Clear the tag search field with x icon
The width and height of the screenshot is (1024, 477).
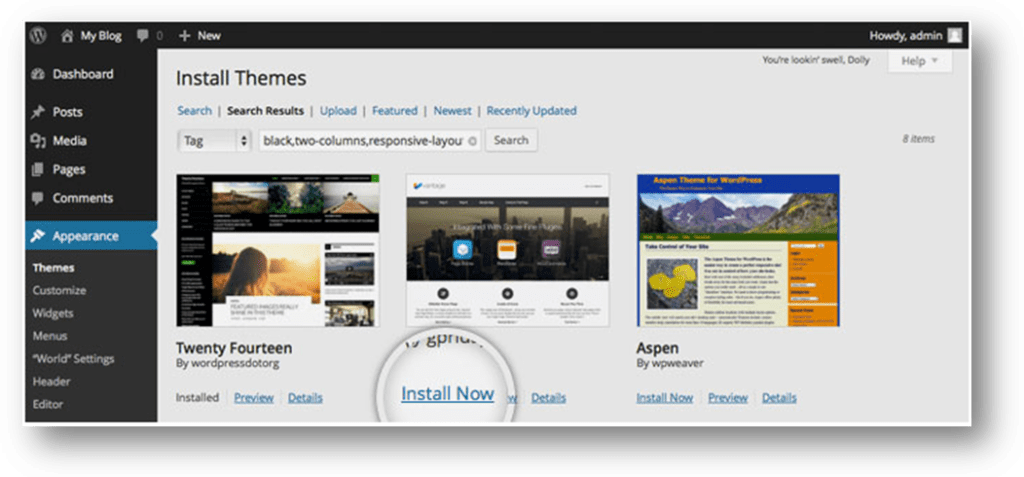[x=473, y=140]
